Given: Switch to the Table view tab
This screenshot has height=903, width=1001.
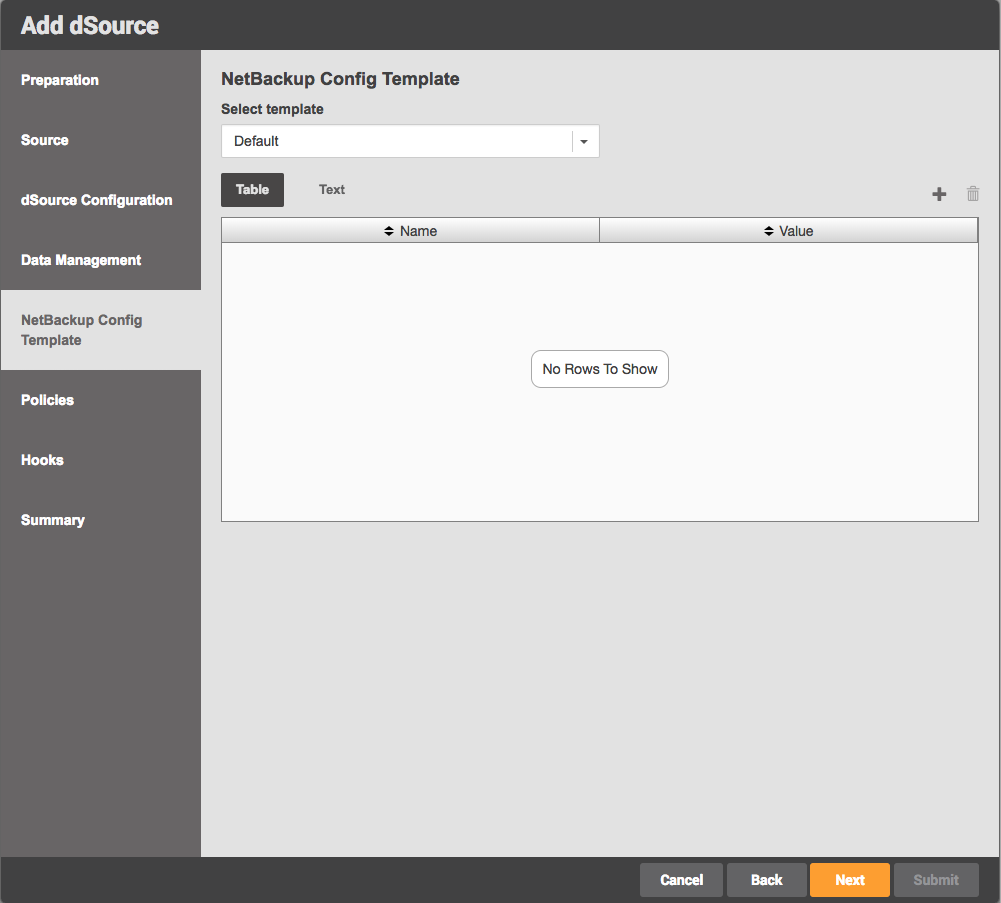Looking at the screenshot, I should pos(252,190).
